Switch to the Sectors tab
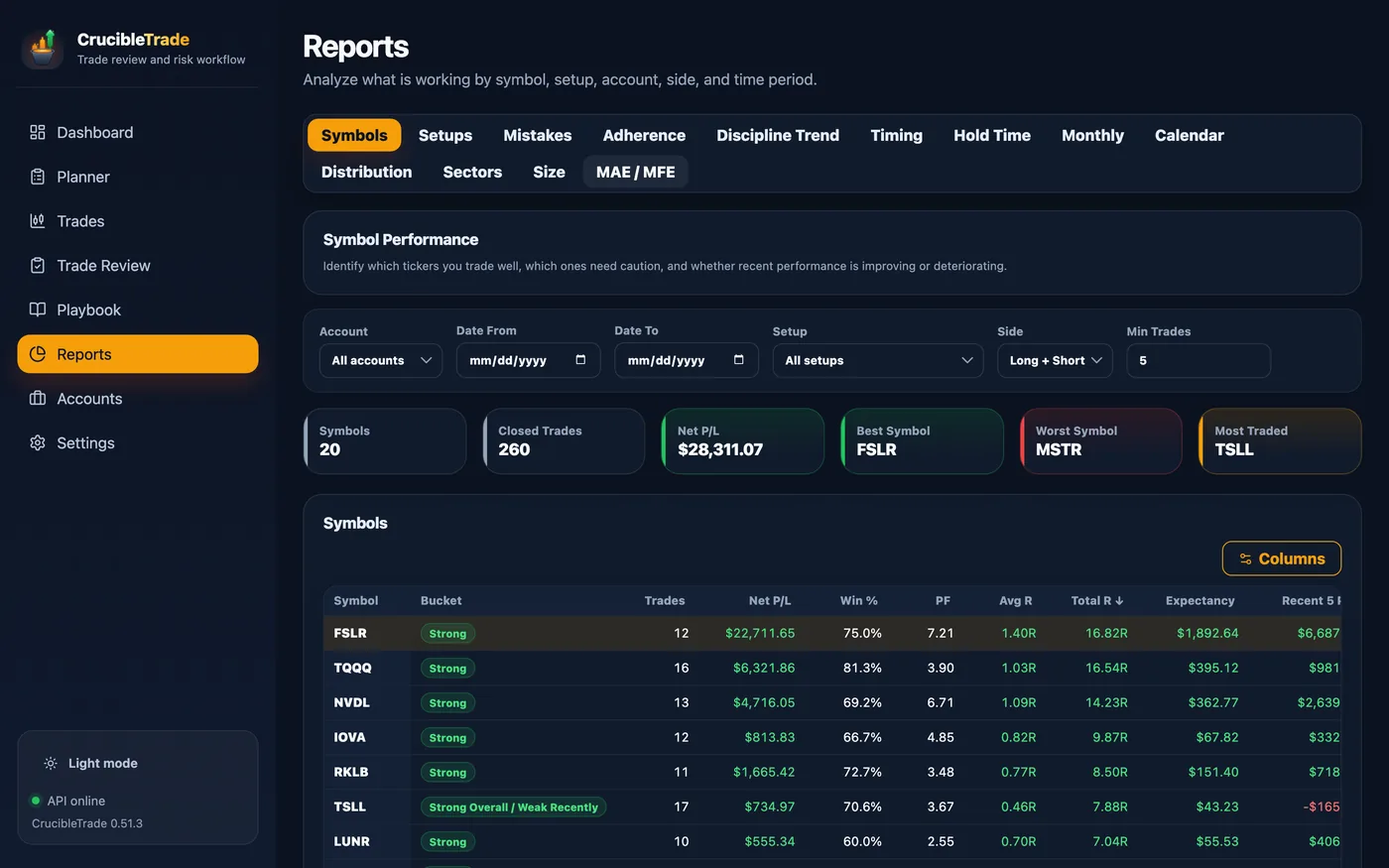1389x868 pixels. click(472, 172)
